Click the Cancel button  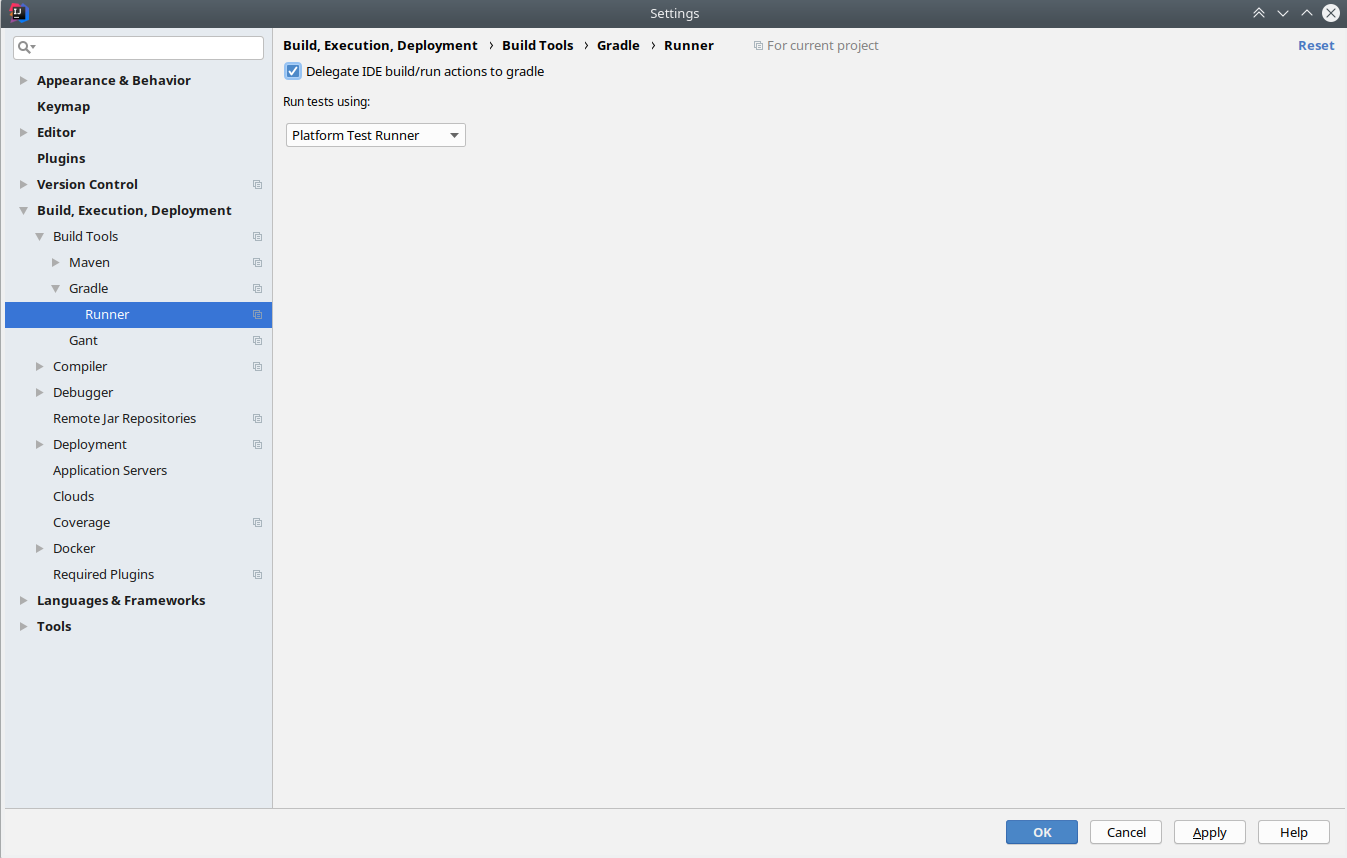[x=1126, y=832]
